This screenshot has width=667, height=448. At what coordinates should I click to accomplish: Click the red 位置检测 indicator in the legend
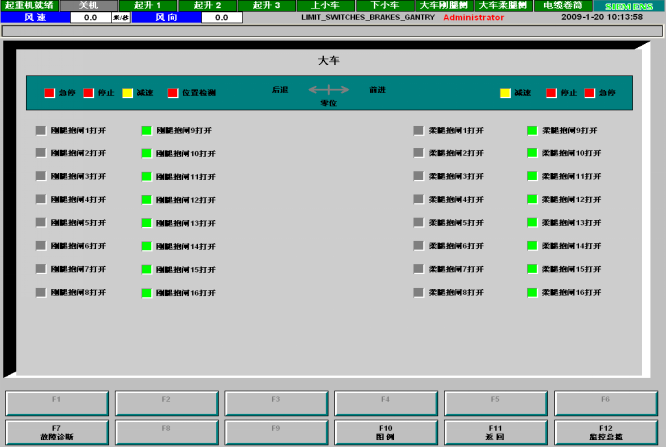[173, 93]
